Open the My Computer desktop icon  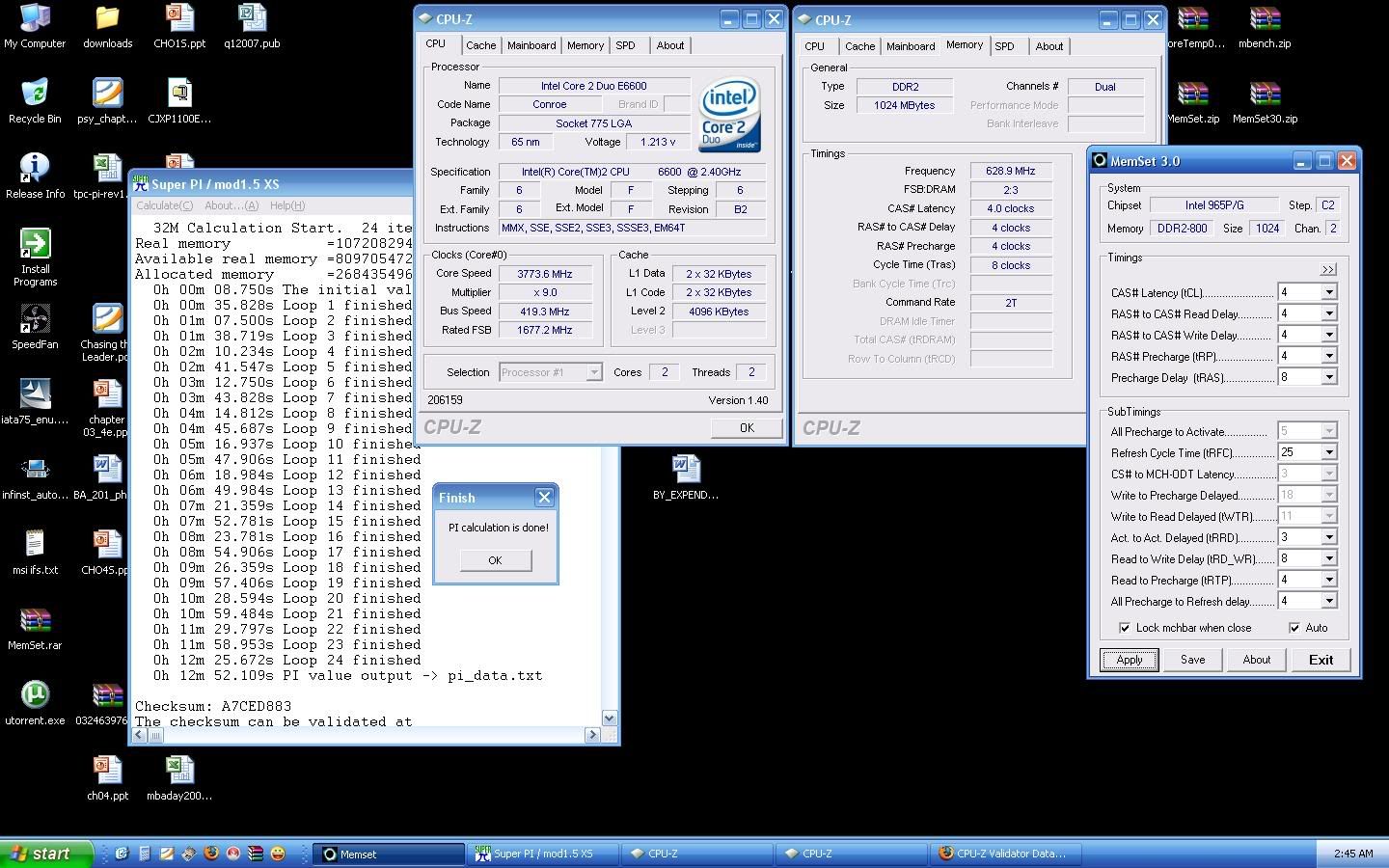click(35, 27)
